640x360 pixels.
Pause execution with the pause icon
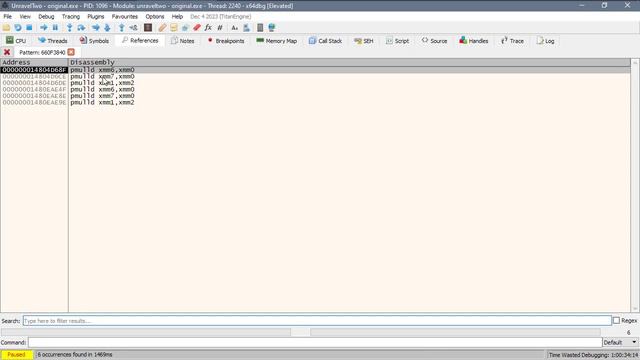(x=55, y=28)
